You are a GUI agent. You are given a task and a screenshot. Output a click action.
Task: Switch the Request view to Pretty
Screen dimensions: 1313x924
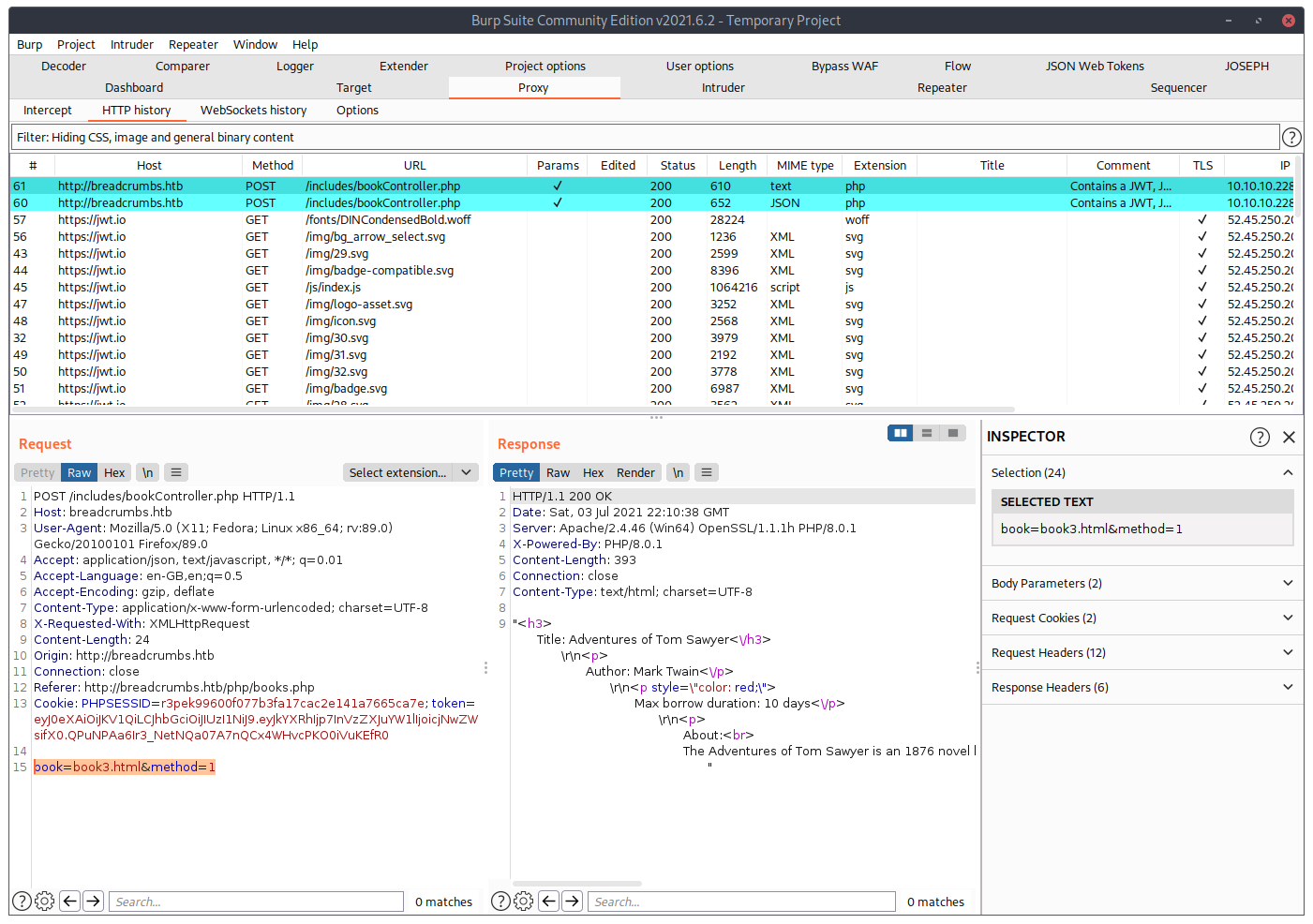[37, 472]
